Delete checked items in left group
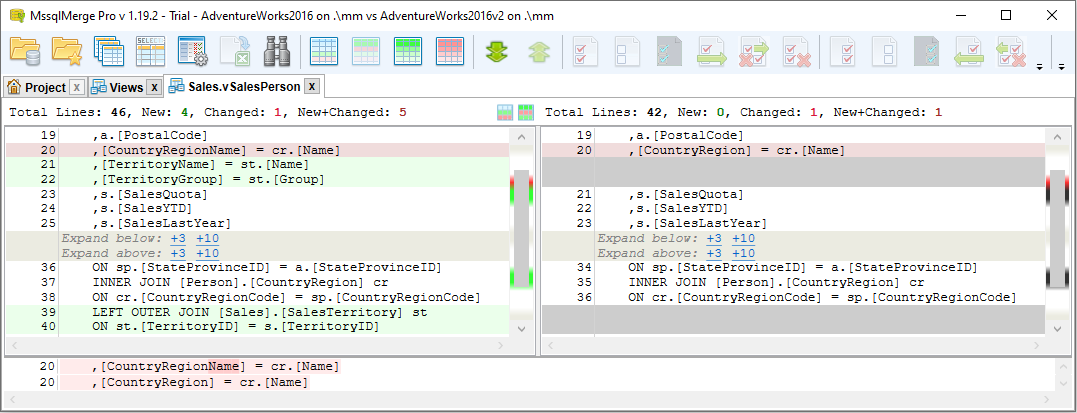This screenshot has height=413, width=1077. point(797,52)
